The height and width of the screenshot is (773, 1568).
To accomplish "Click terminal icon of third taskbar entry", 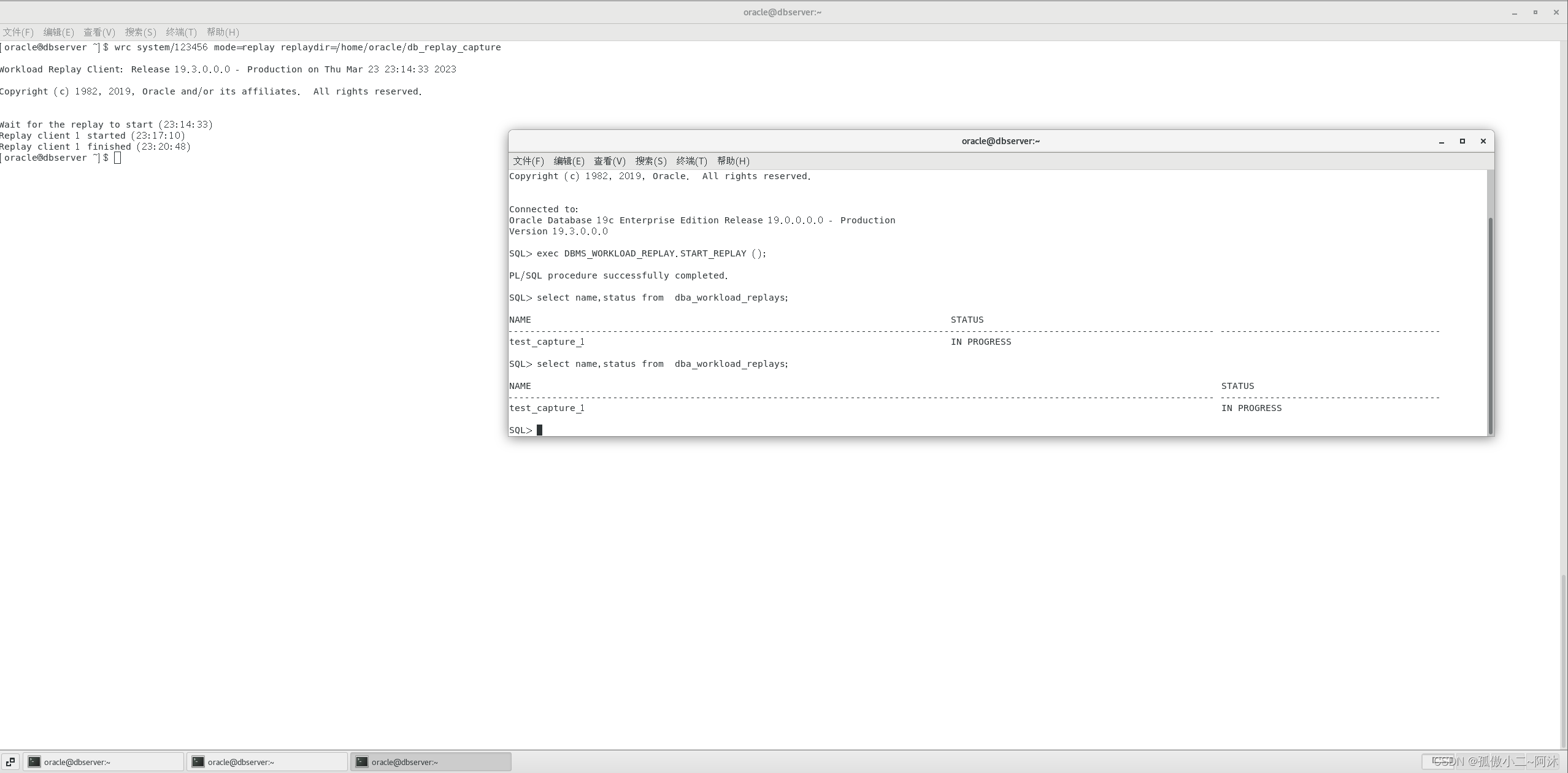I will click(362, 761).
